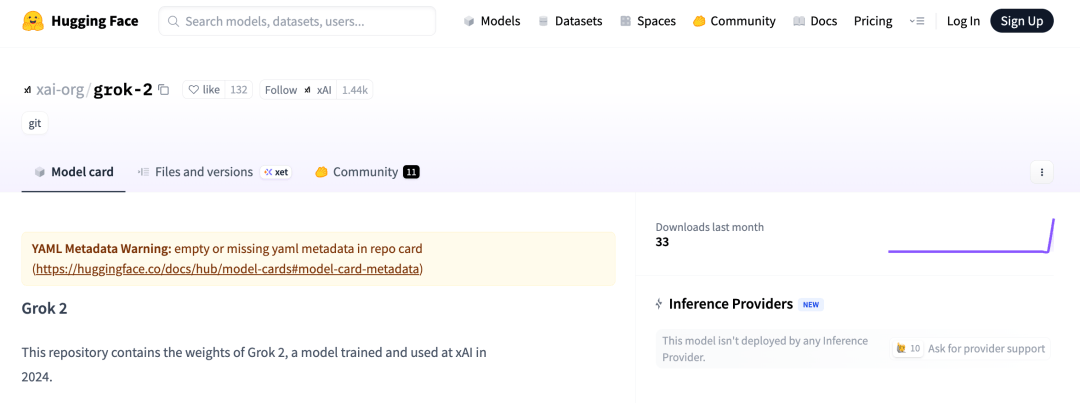Click the Downloads last month chart line

971,236
